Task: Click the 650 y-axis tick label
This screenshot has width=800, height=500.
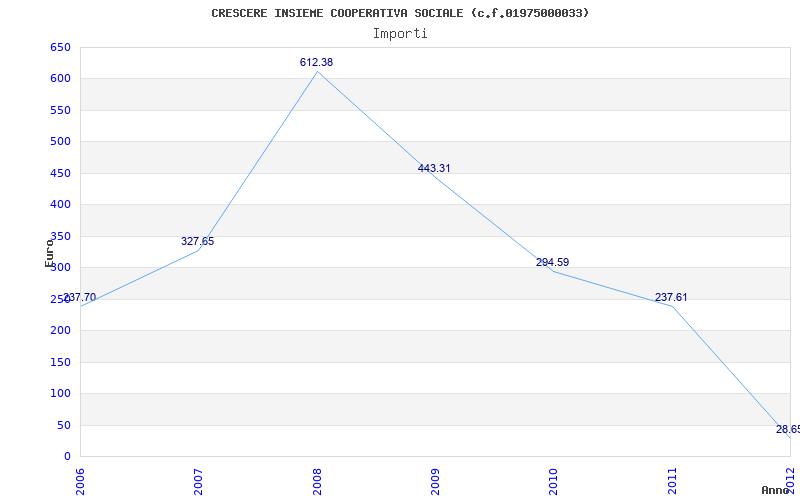Action: tap(60, 47)
